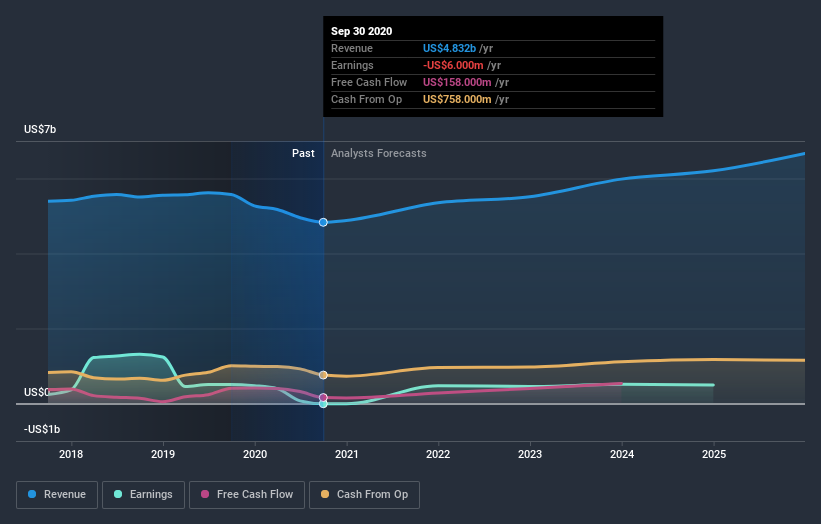
Task: Click the Analysts Forecasts label
Action: click(x=379, y=153)
